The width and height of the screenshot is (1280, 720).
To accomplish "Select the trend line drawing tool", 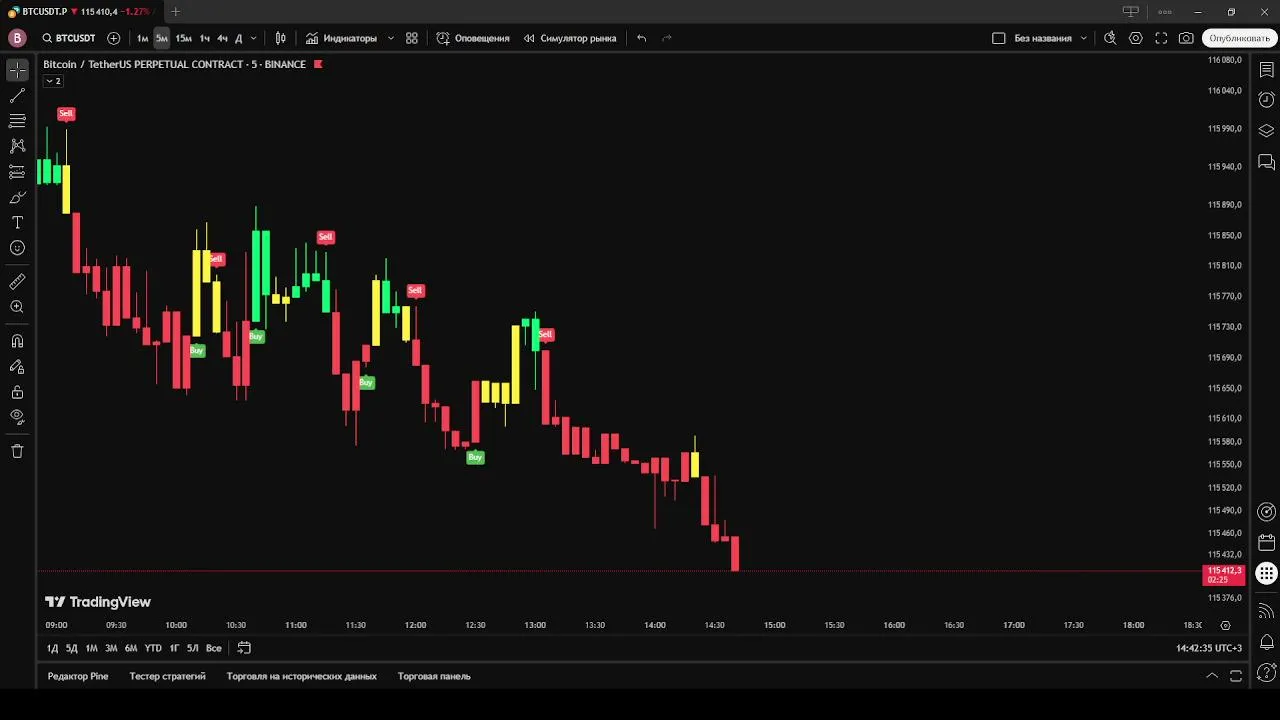I will [x=17, y=96].
